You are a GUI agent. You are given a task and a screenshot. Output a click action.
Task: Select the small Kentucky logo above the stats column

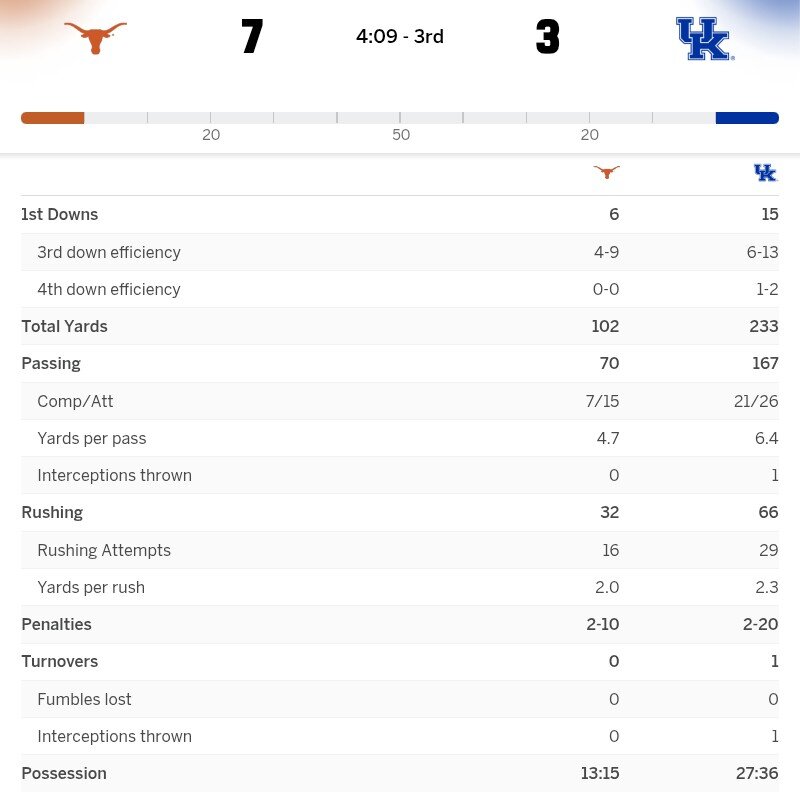[x=765, y=173]
